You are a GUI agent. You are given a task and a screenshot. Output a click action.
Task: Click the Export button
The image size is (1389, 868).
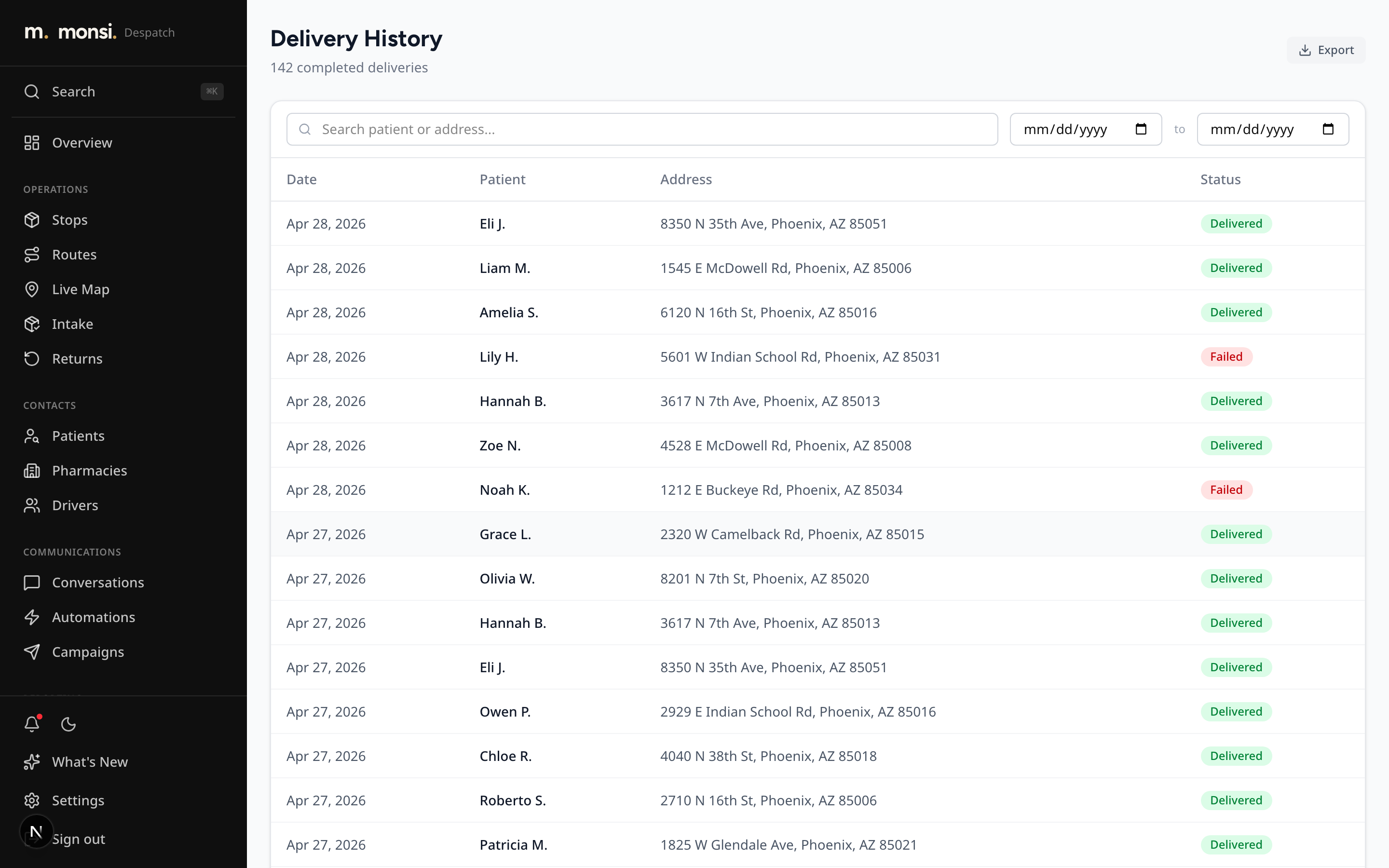(1326, 50)
